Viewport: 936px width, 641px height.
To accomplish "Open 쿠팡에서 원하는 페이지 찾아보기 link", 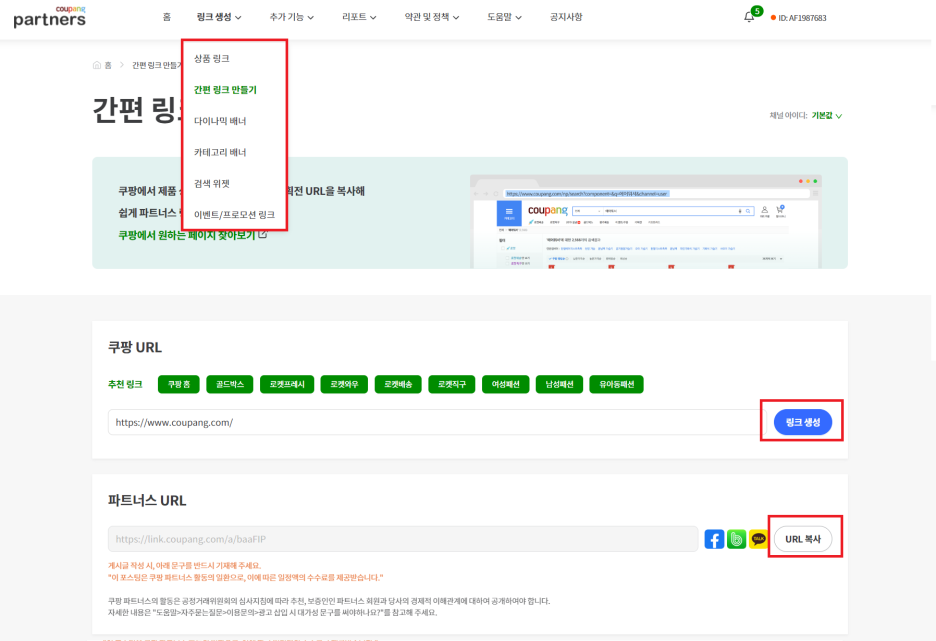I will click(x=187, y=235).
